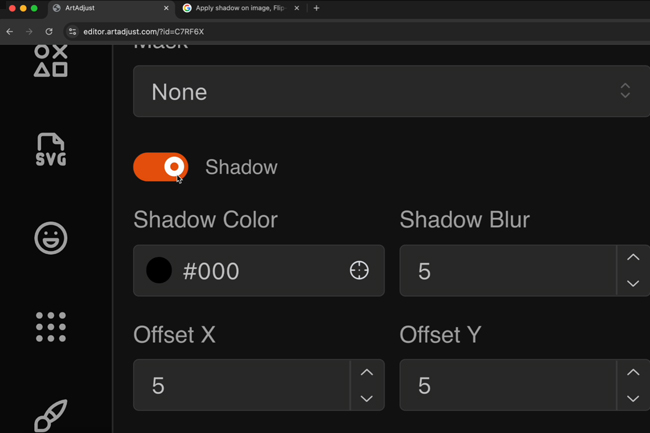Image resolution: width=650 pixels, height=433 pixels.
Task: Go back with the browser back arrow
Action: pyautogui.click(x=10, y=31)
